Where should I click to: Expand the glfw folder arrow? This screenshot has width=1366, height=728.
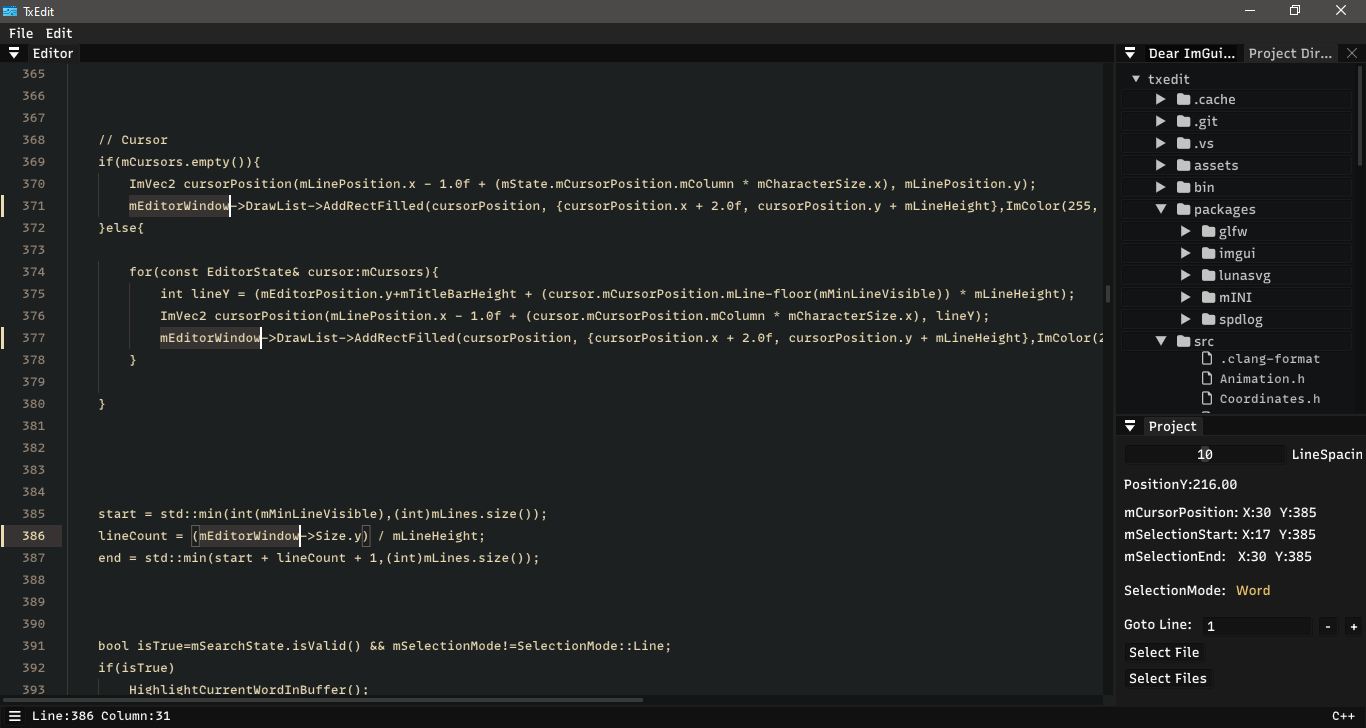[x=1186, y=231]
